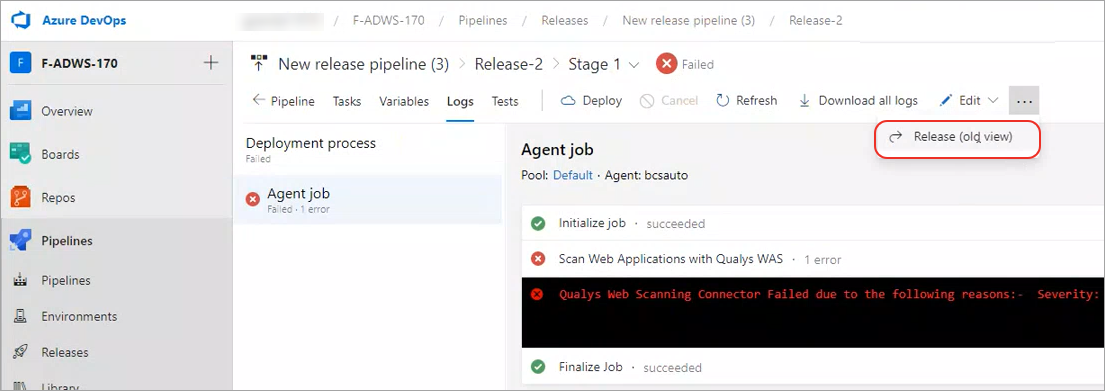Screen dimensions: 1105x391
Task: Go back to Pipeline view
Action: 283,101
